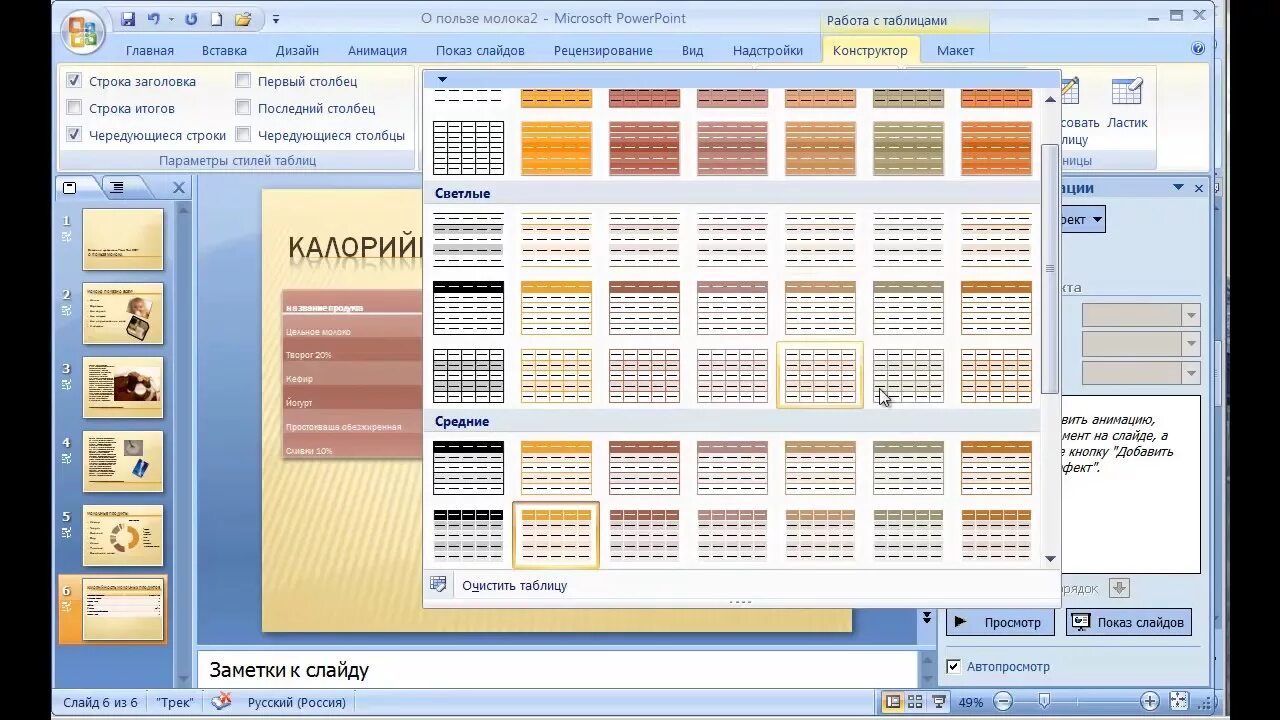This screenshot has width=1280, height=720.
Task: Click the arrow at the top of the styles gallery
Action: coord(442,79)
